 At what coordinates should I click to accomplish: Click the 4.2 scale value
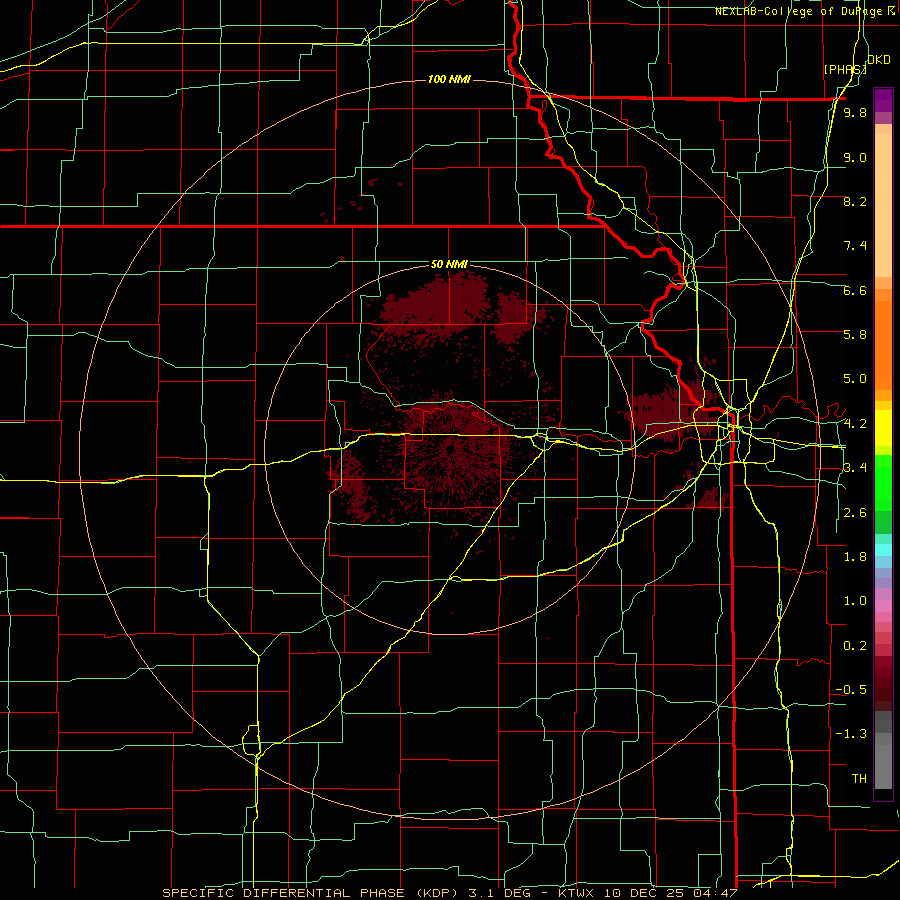pos(855,424)
